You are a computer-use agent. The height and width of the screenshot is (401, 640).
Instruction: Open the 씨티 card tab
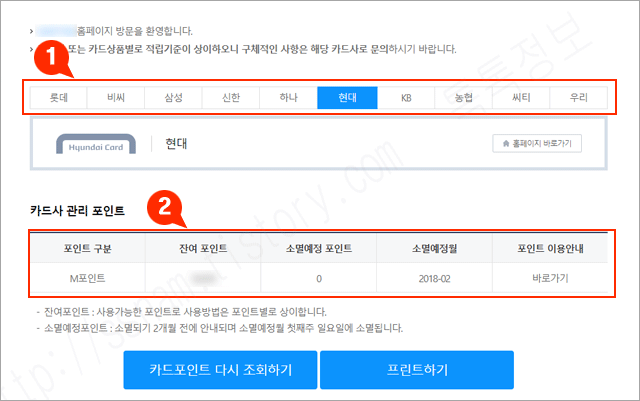(521, 98)
